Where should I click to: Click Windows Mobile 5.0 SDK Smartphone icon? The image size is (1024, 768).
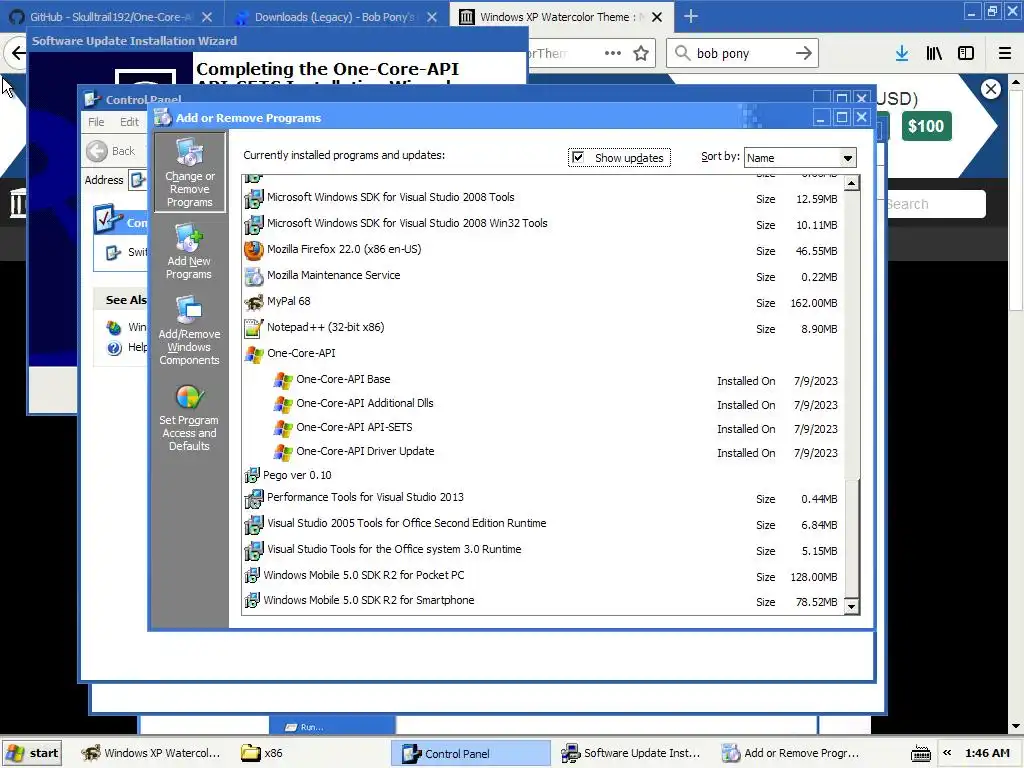point(252,600)
